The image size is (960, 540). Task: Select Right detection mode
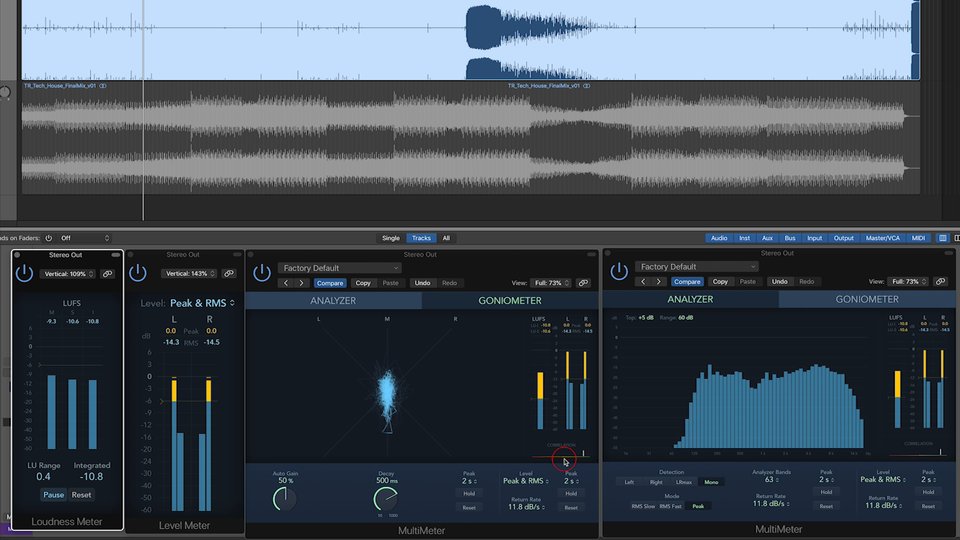(x=656, y=482)
